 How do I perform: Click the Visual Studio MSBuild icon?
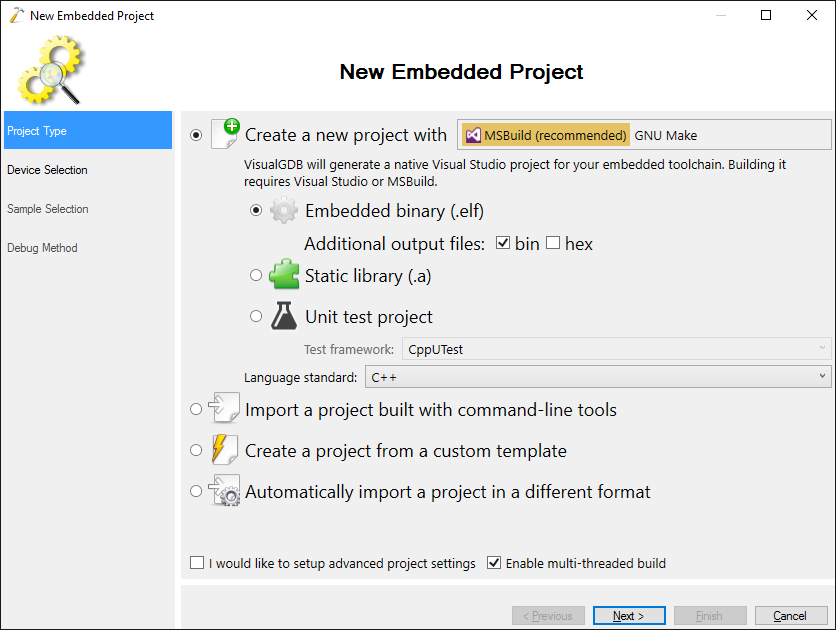473,135
